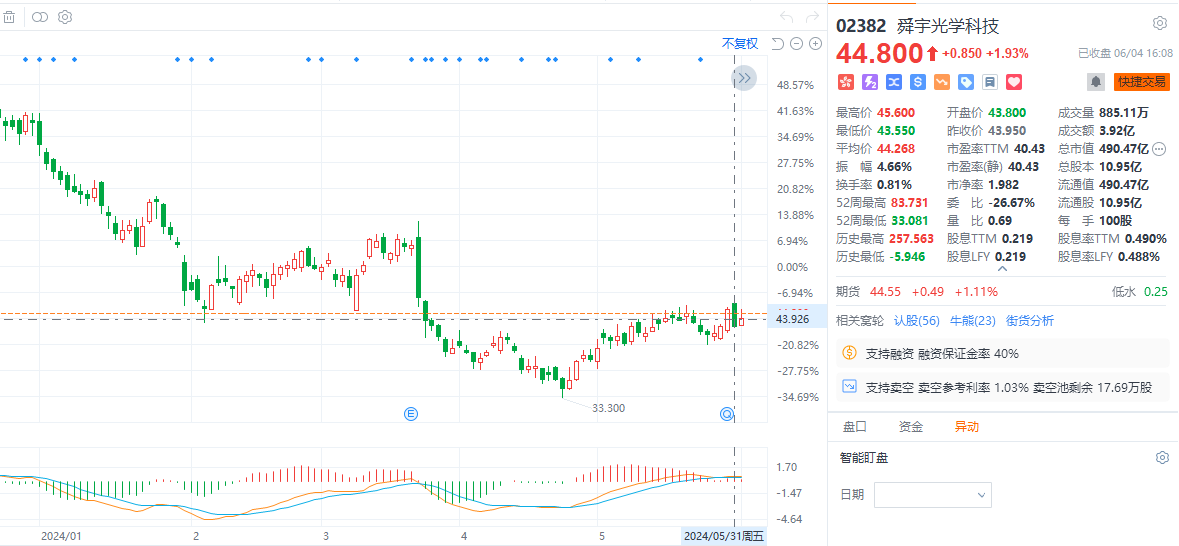Click the red heart watchlist icon
The image size is (1179, 546).
(1013, 81)
